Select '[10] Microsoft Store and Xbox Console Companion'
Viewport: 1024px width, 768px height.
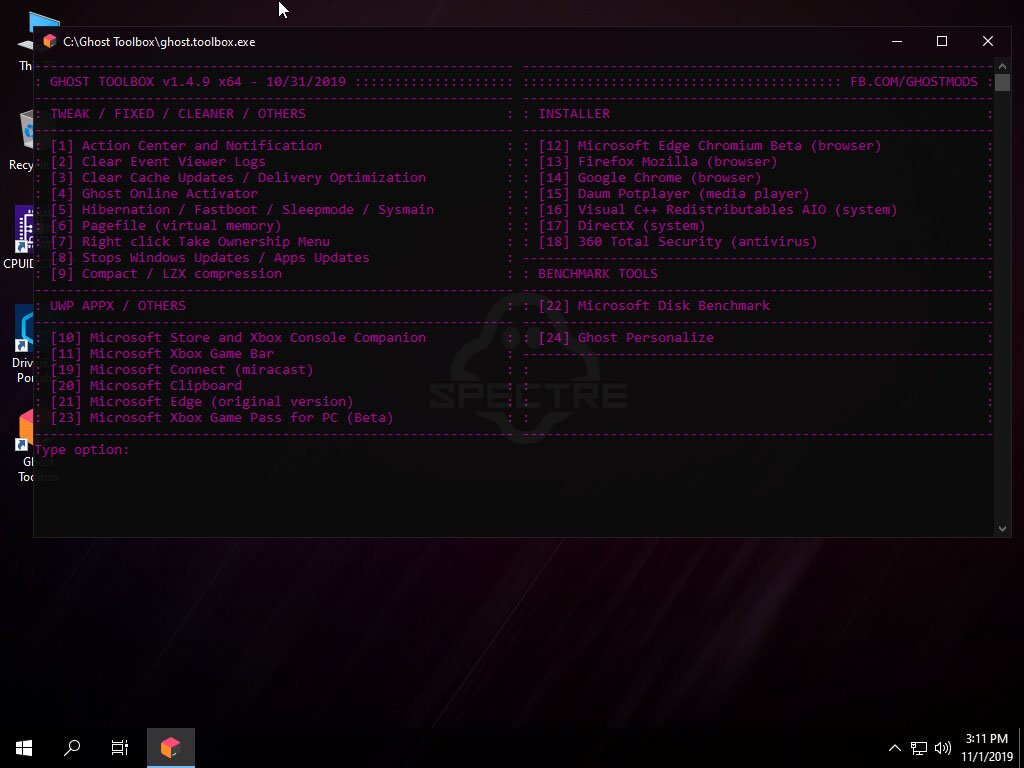[x=238, y=338]
